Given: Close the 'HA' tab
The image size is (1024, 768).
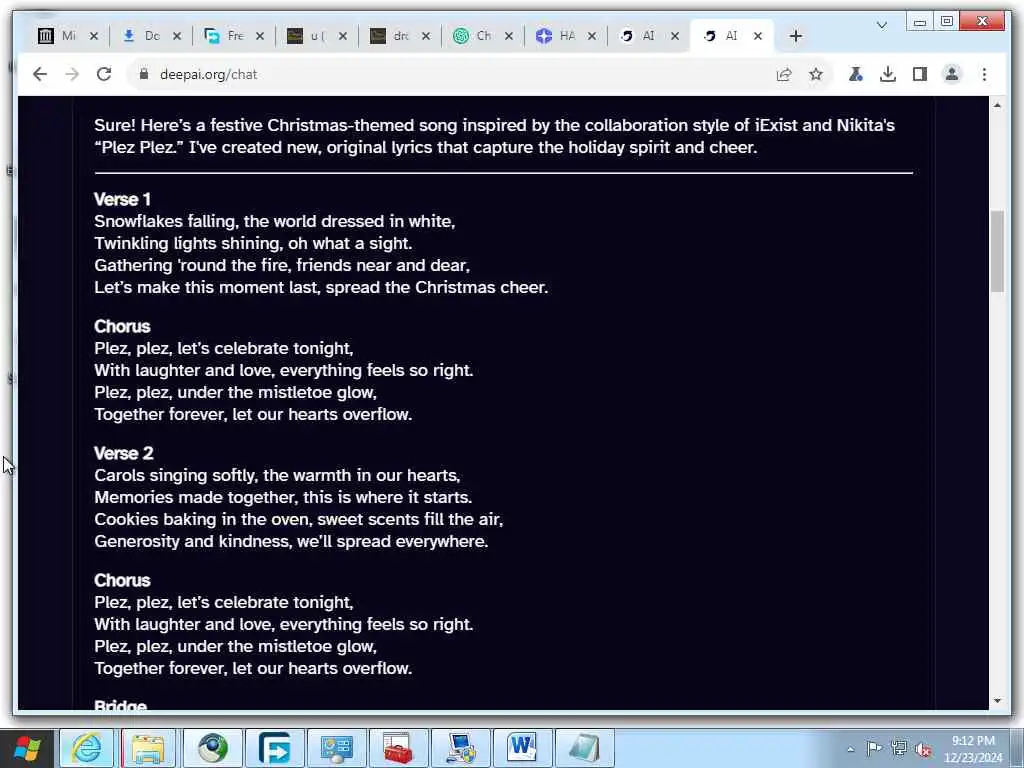Looking at the screenshot, I should pyautogui.click(x=592, y=36).
